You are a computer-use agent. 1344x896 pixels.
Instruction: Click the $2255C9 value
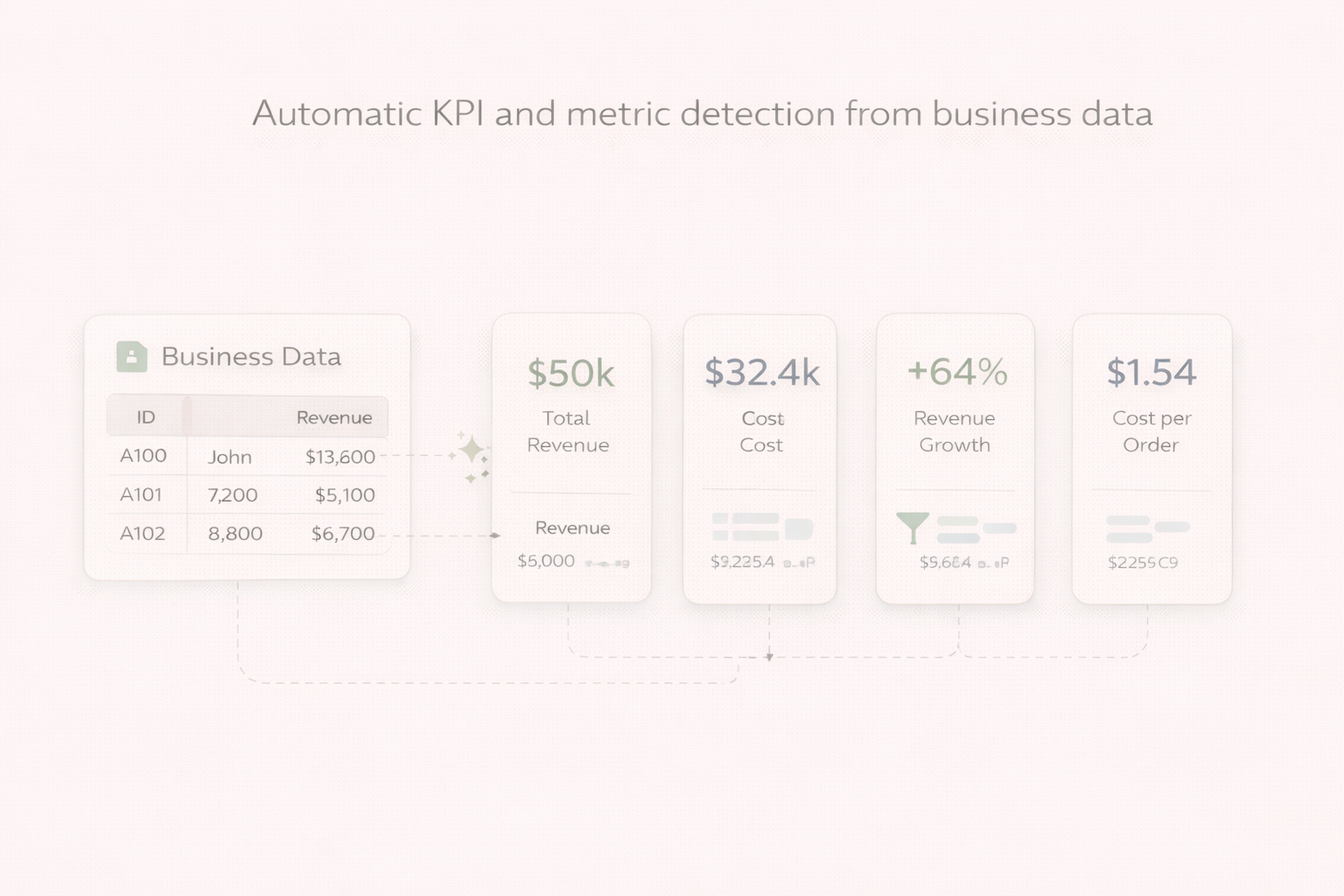coord(1143,563)
